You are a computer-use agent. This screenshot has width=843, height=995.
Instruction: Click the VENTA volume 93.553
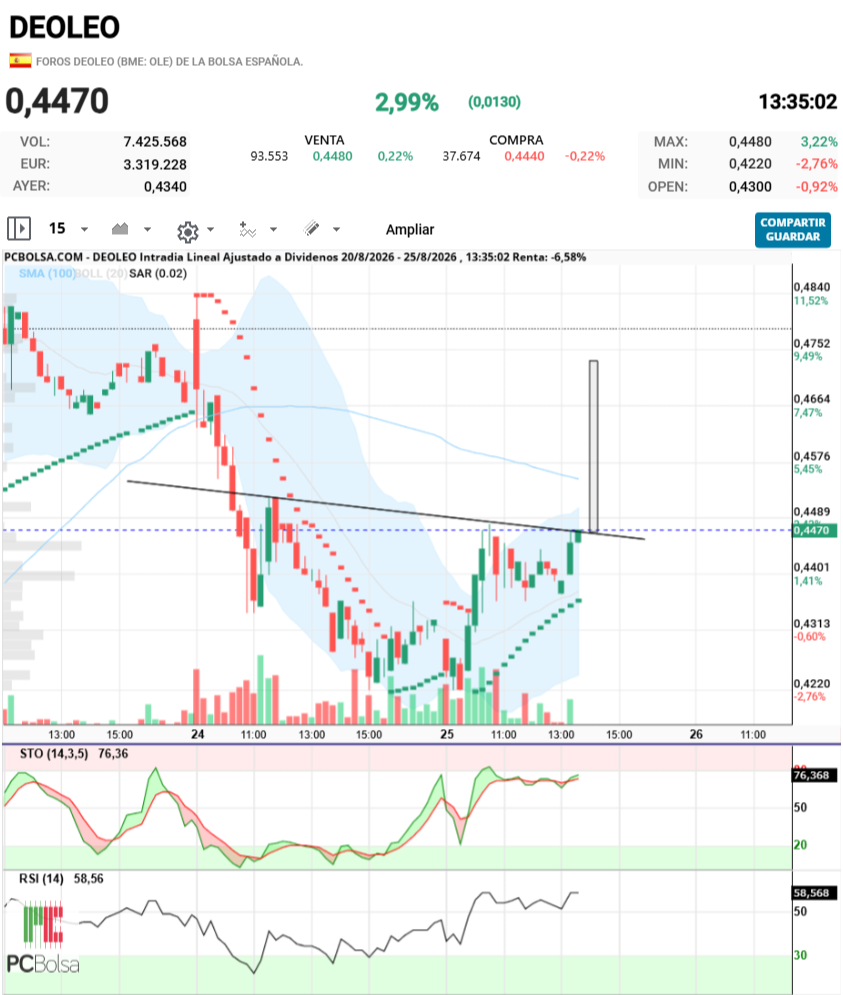[269, 156]
